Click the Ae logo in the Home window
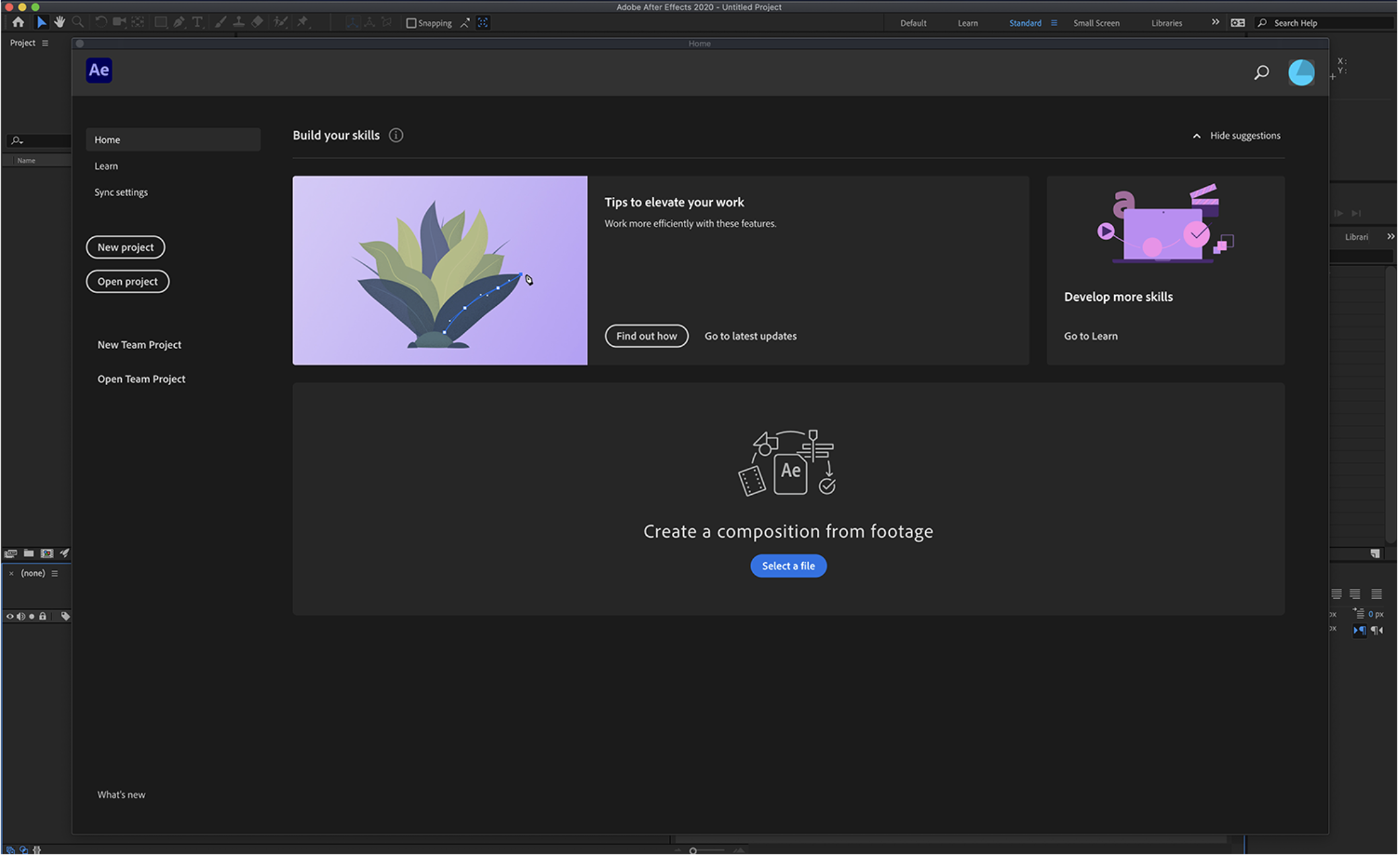Viewport: 1400px width, 855px height. 99,71
